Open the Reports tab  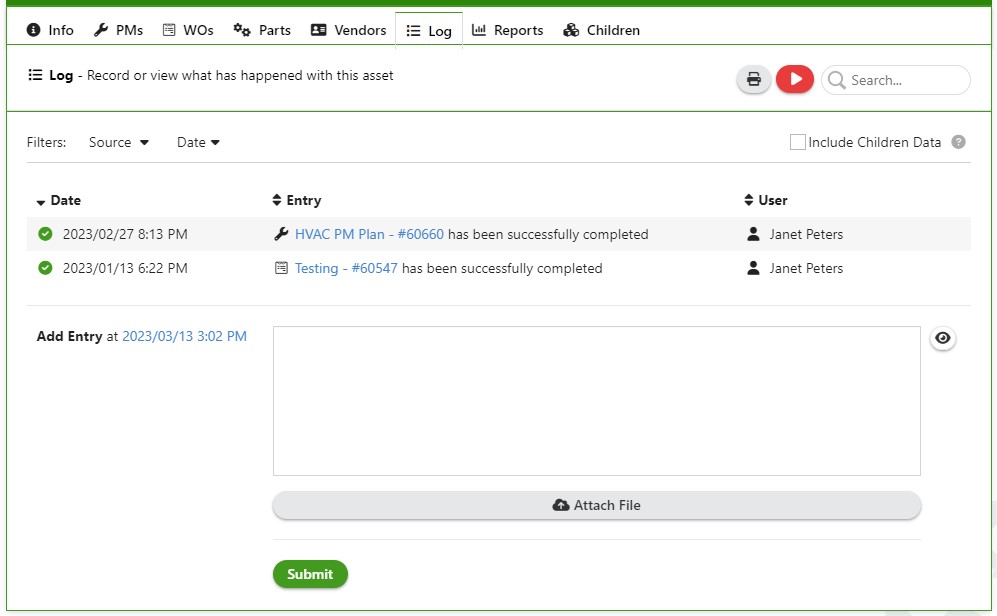pos(507,30)
